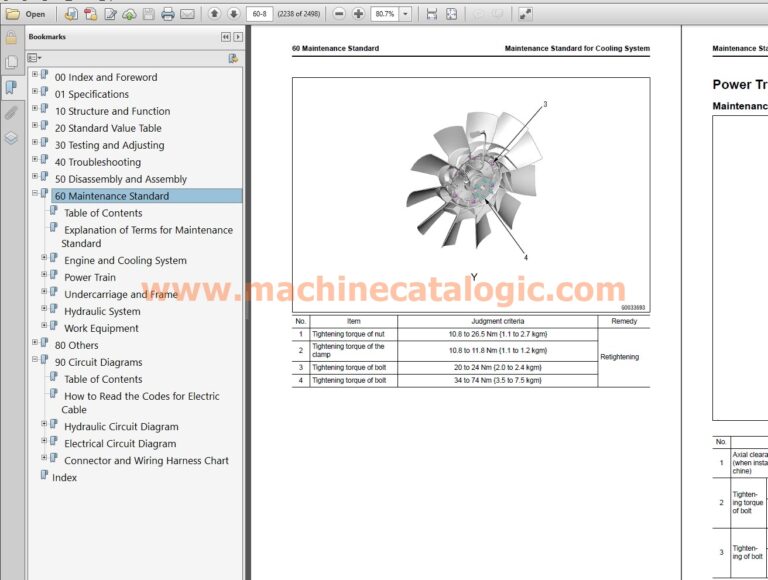The image size is (768, 580).
Task: Expand the 30 Testing and Adjusting node
Action: coord(35,142)
